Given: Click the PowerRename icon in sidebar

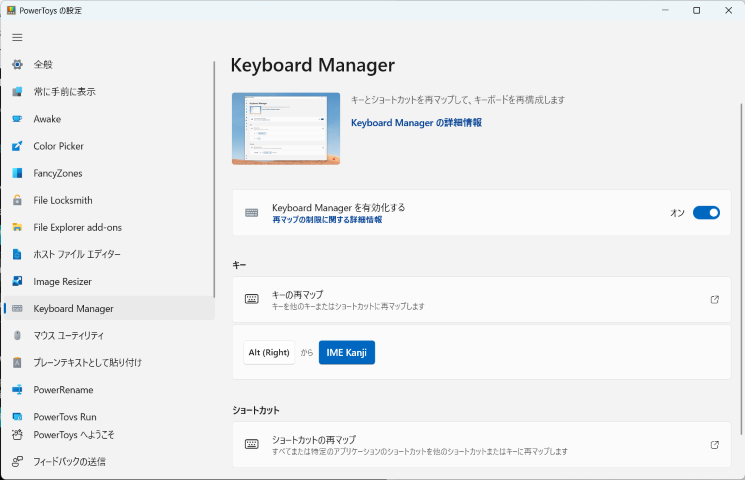Looking at the screenshot, I should tap(17, 390).
